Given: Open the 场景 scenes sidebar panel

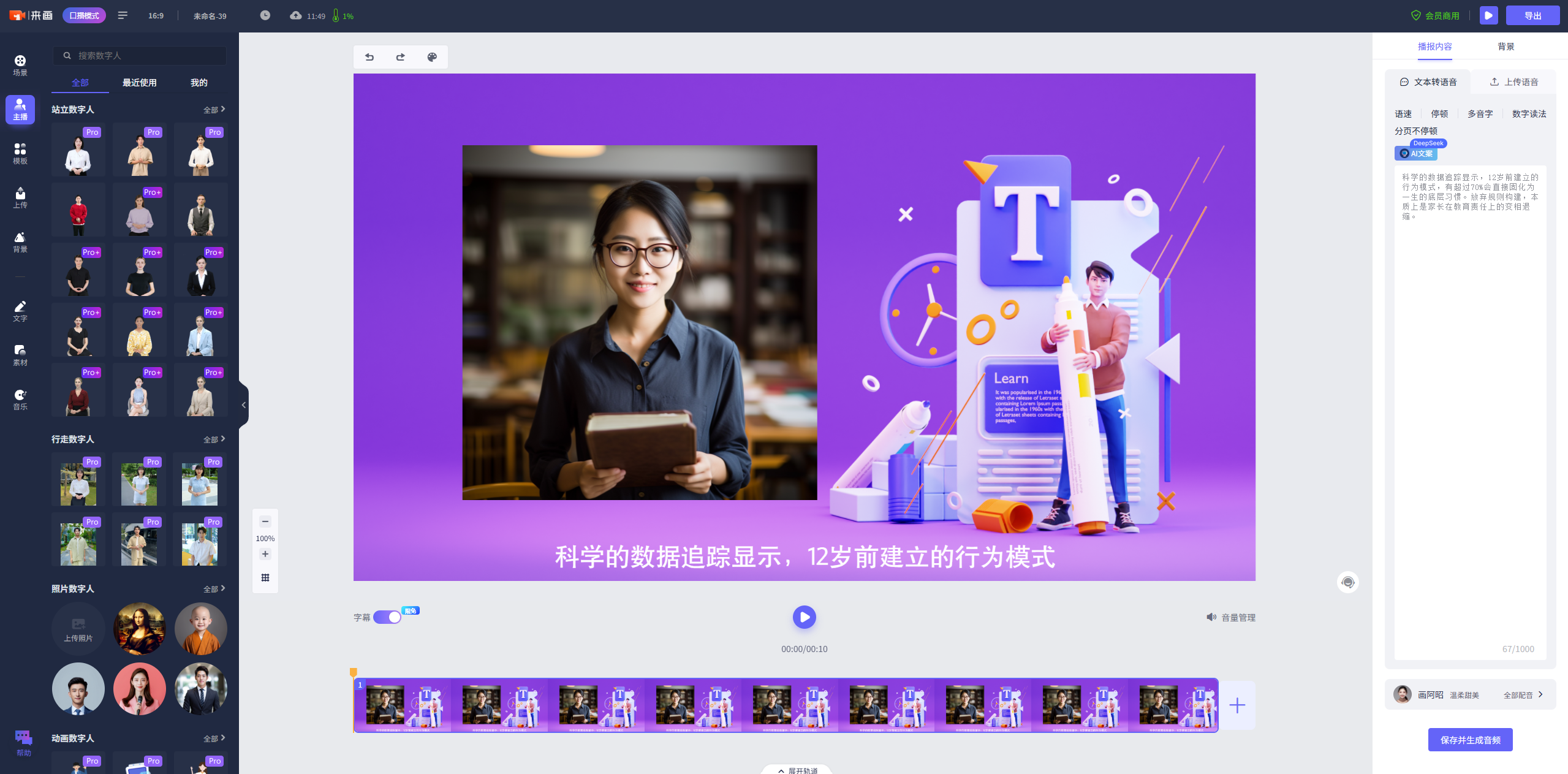Looking at the screenshot, I should point(20,66).
